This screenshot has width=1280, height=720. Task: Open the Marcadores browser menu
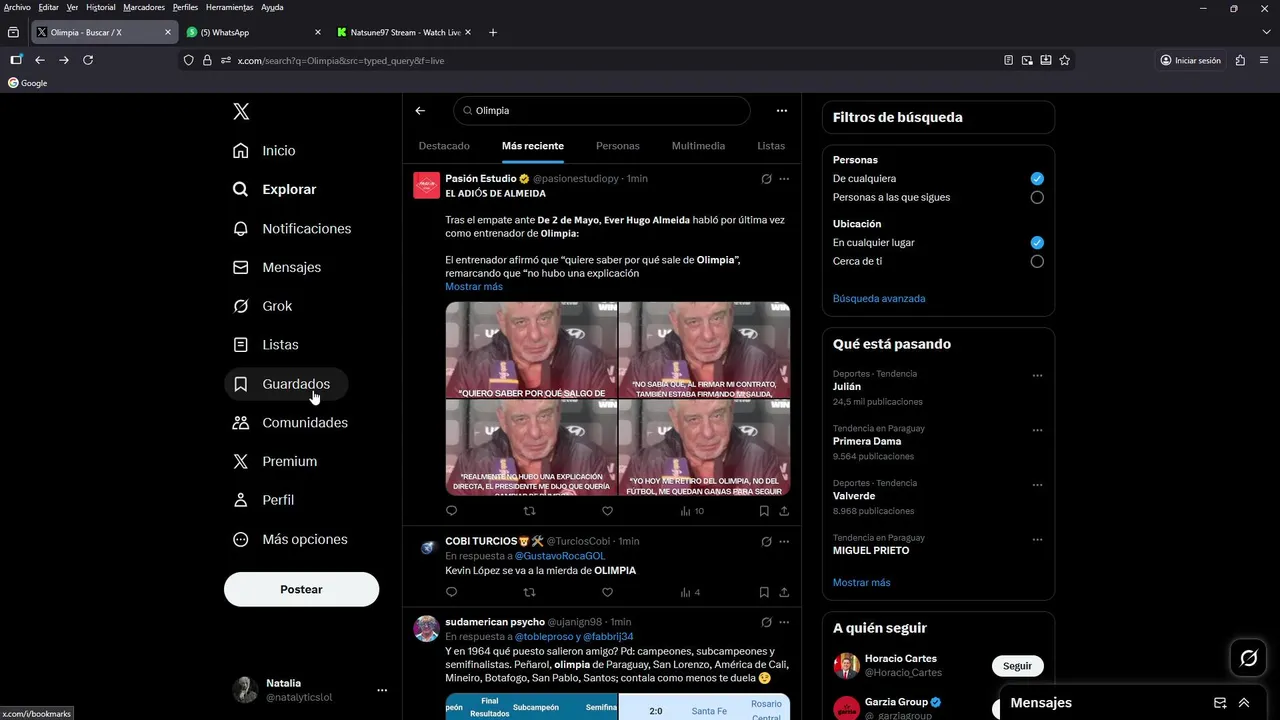pos(144,7)
